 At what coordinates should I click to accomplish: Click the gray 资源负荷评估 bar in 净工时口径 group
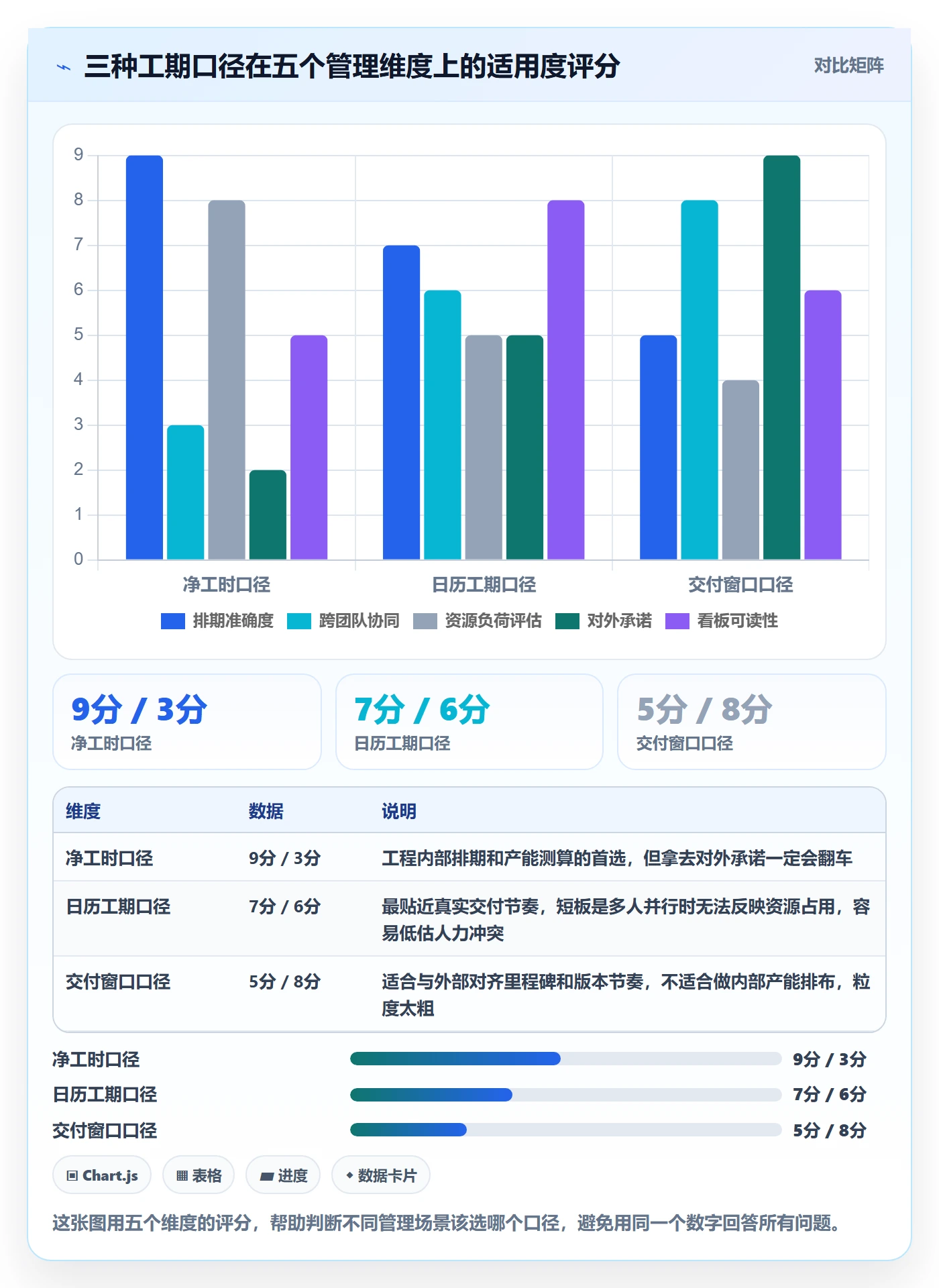[227, 380]
